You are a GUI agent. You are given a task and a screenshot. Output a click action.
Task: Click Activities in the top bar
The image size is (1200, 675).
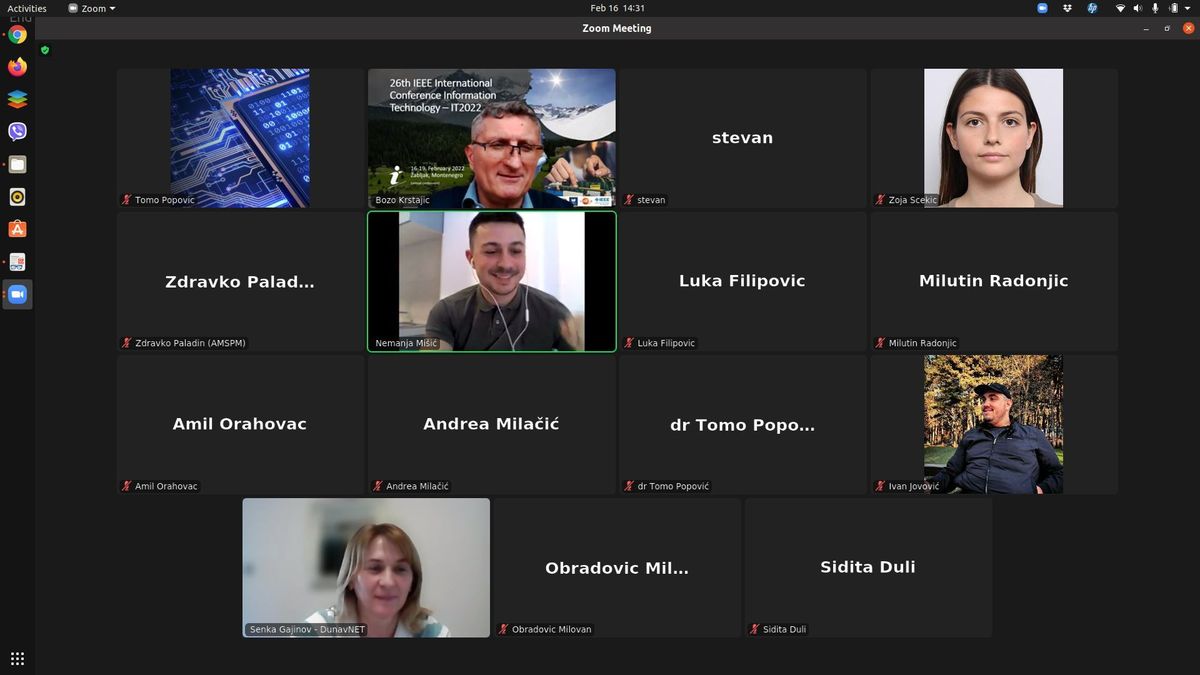pos(27,8)
